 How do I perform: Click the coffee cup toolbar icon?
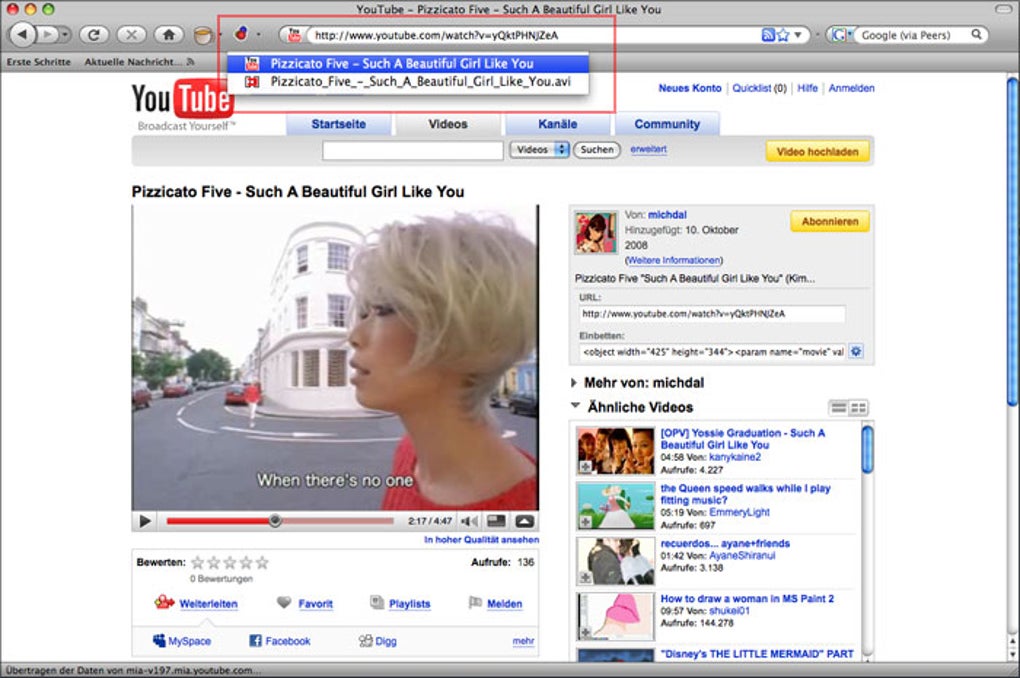(x=203, y=35)
